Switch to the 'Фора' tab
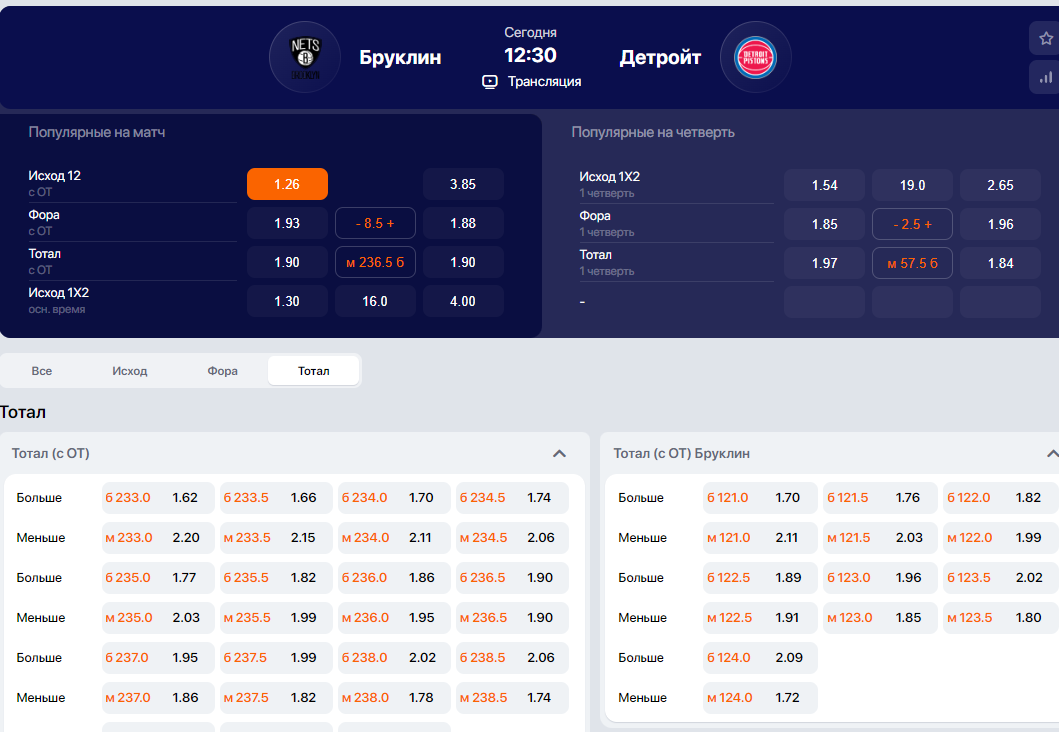Viewport: 1059px width, 732px height. click(x=222, y=371)
